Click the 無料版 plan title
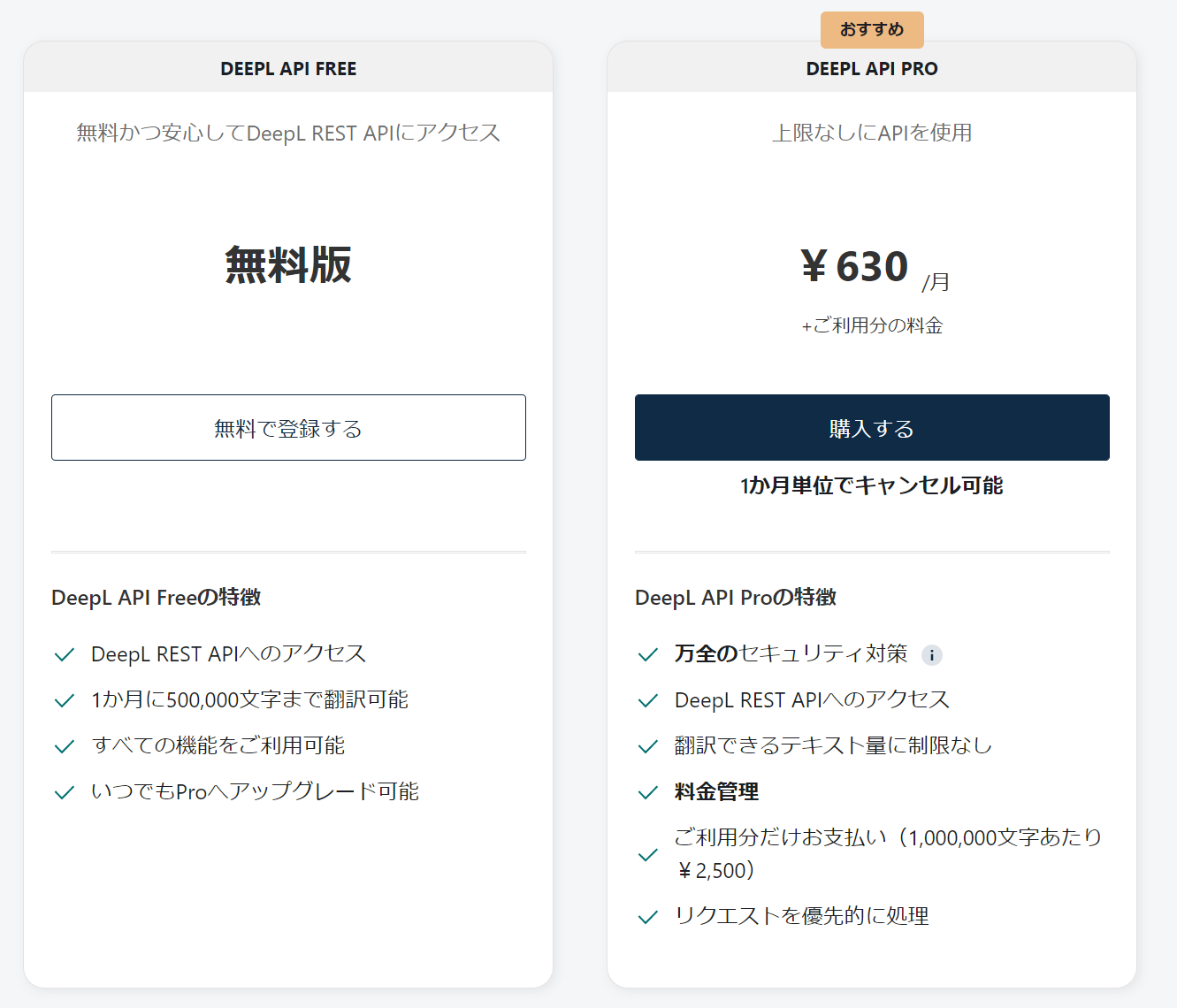The width and height of the screenshot is (1177, 1008). coord(288,264)
